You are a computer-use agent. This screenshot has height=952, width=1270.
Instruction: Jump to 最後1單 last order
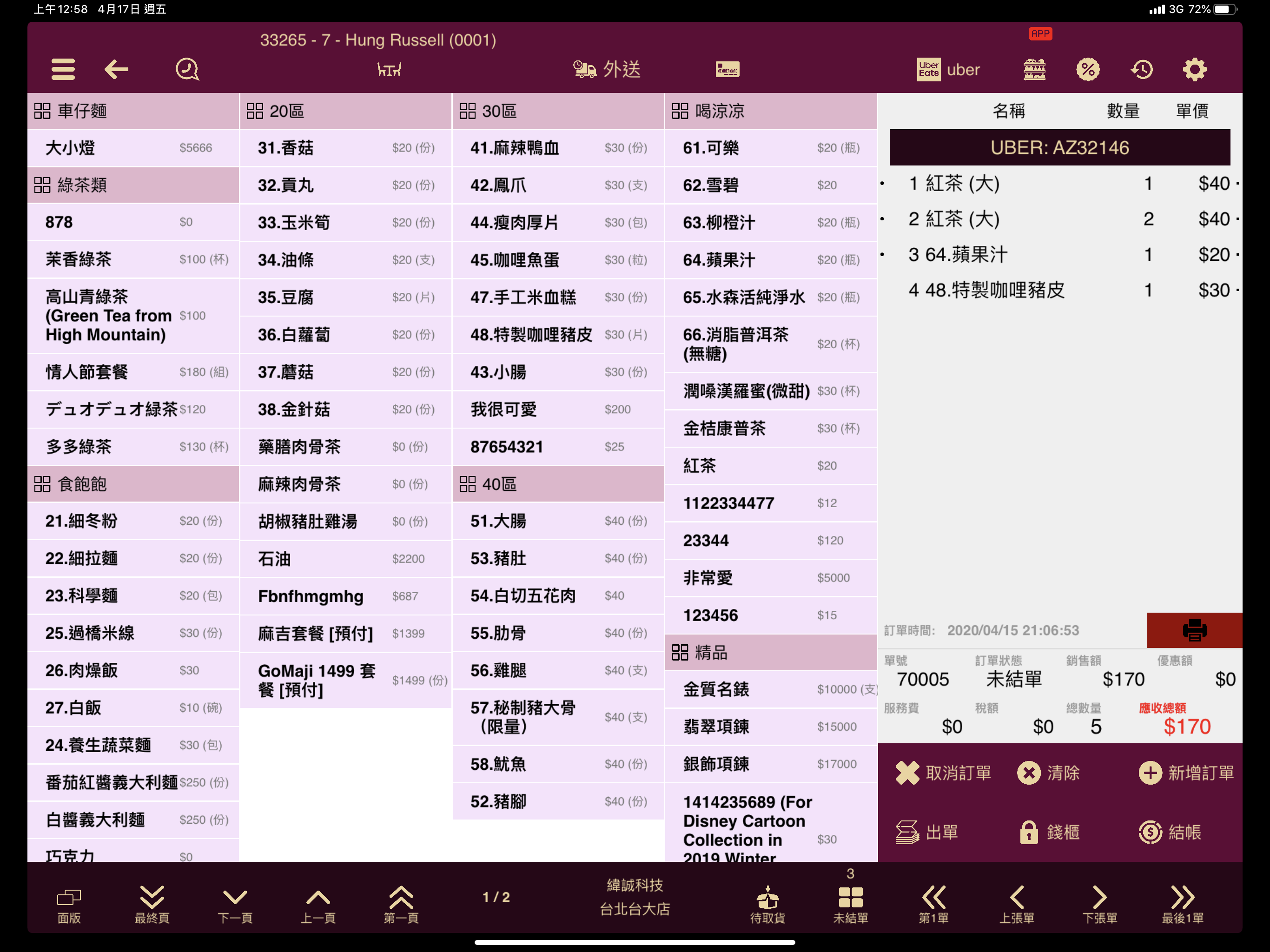coord(1183,904)
